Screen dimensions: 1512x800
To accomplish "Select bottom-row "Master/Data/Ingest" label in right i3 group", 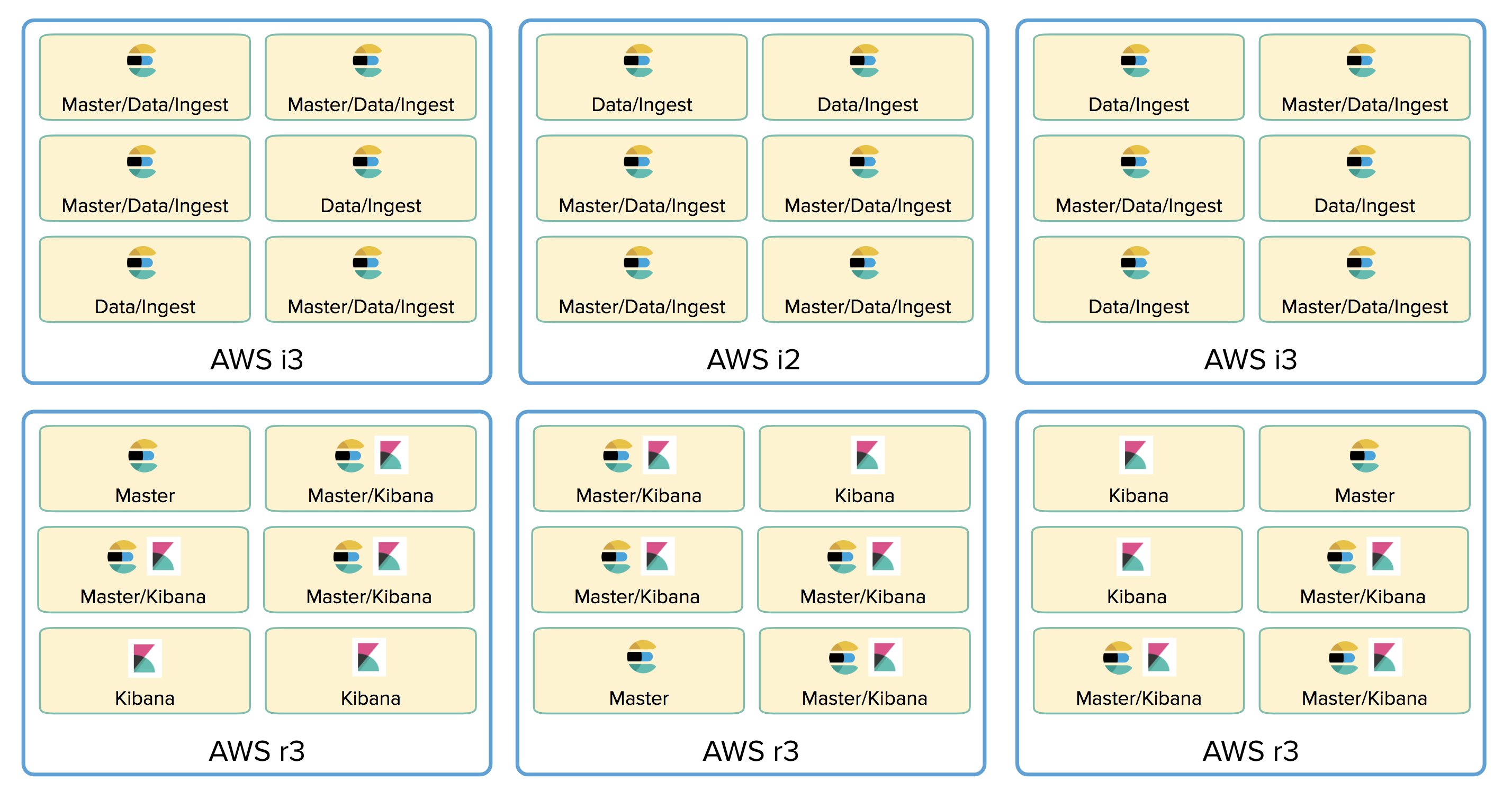I will 1365,306.
